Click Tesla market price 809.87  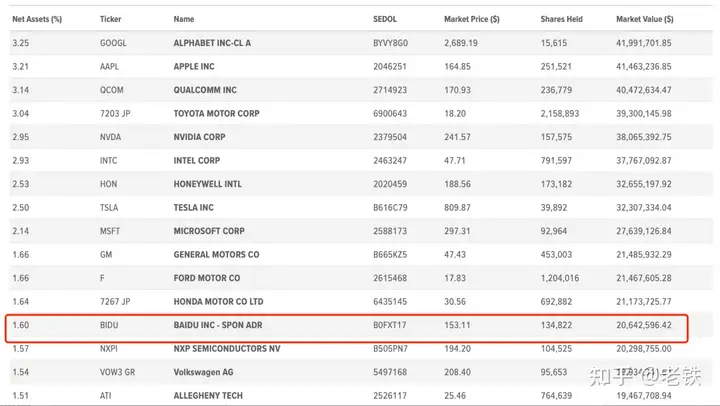[x=457, y=208]
